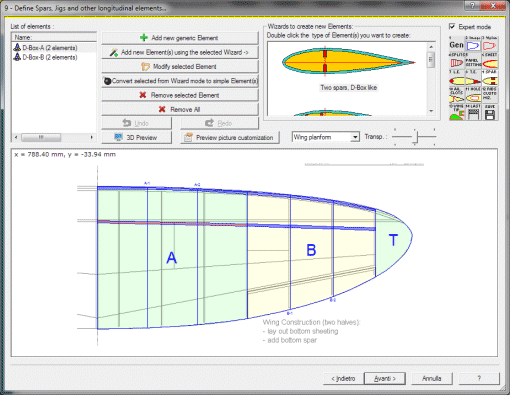The width and height of the screenshot is (510, 395).
Task: Toggle the Expert mode checkbox
Action: [x=452, y=26]
